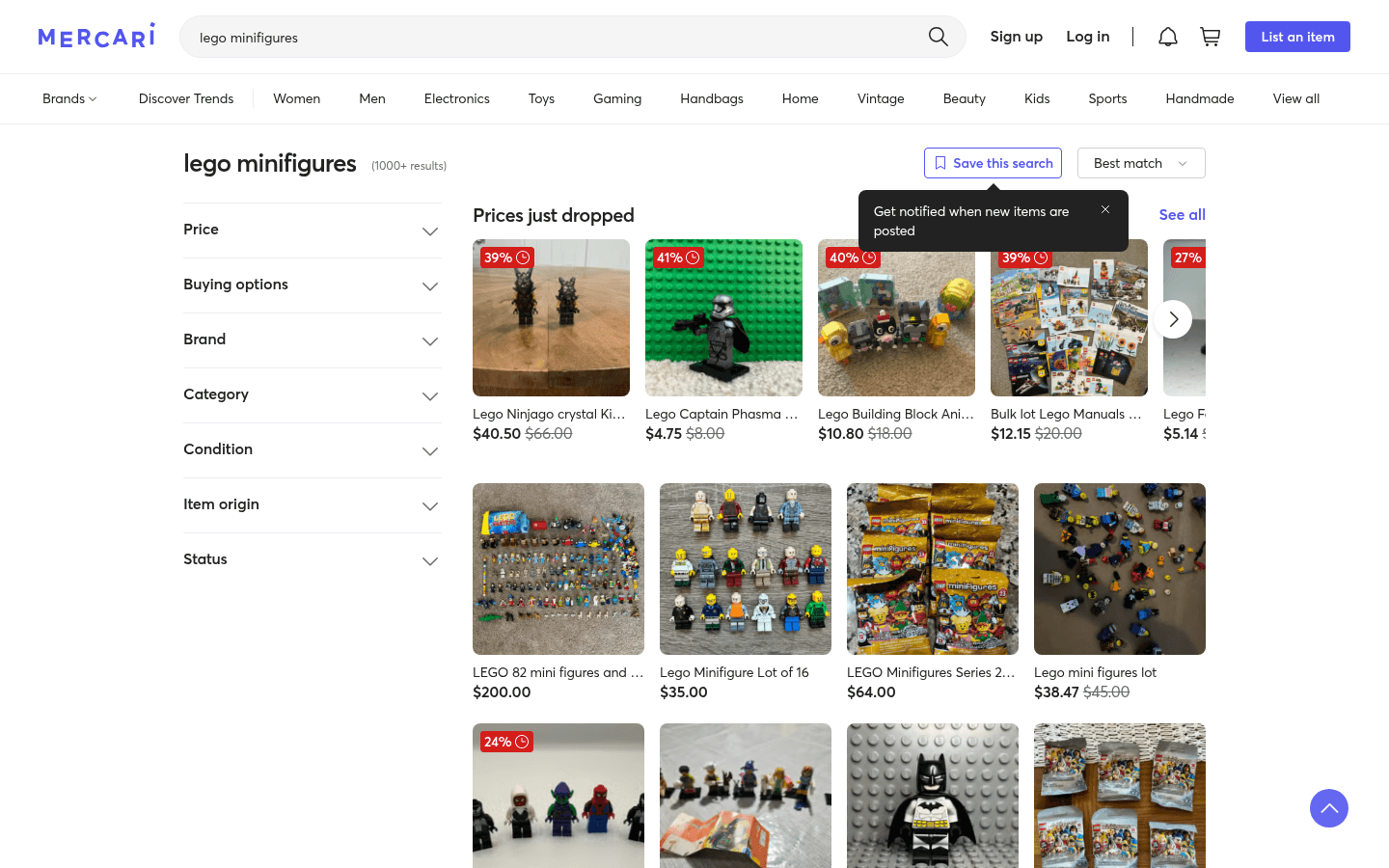Click the 40% discount badge on Building Block item
The image size is (1389, 868).
[853, 258]
